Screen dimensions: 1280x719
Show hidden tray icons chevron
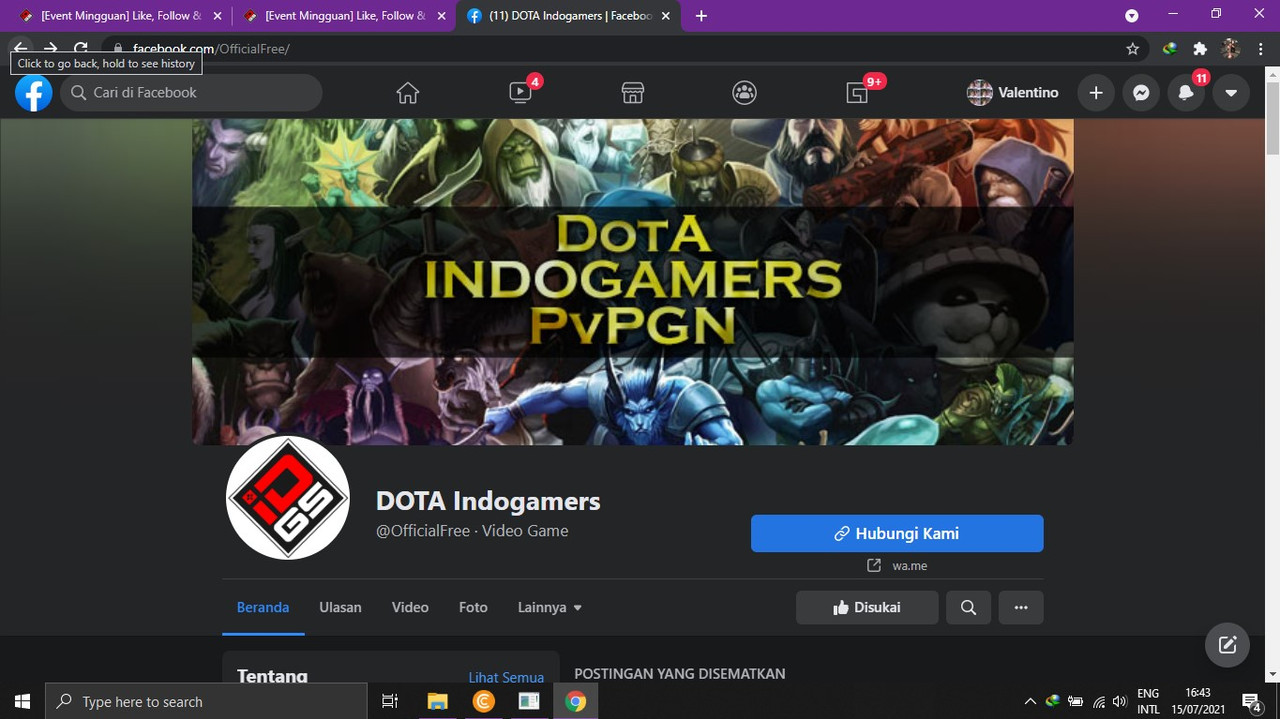[1030, 702]
